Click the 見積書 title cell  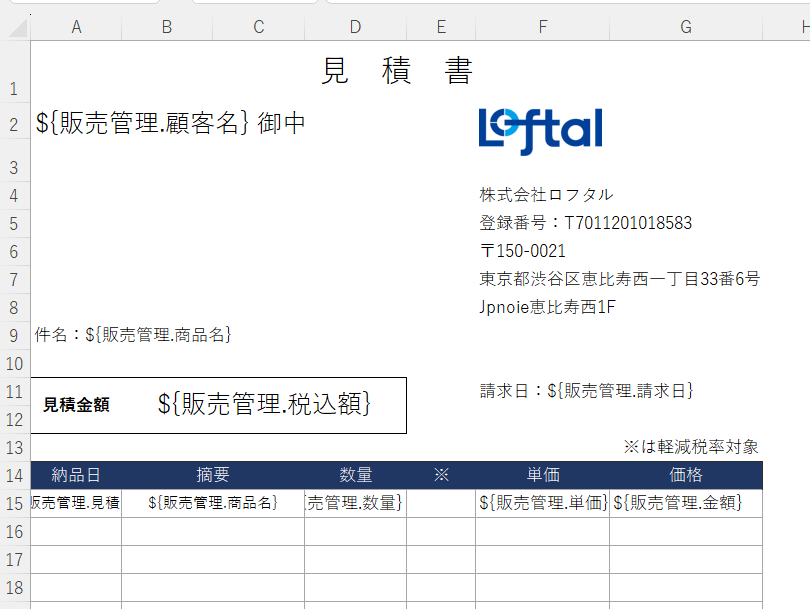point(397,71)
